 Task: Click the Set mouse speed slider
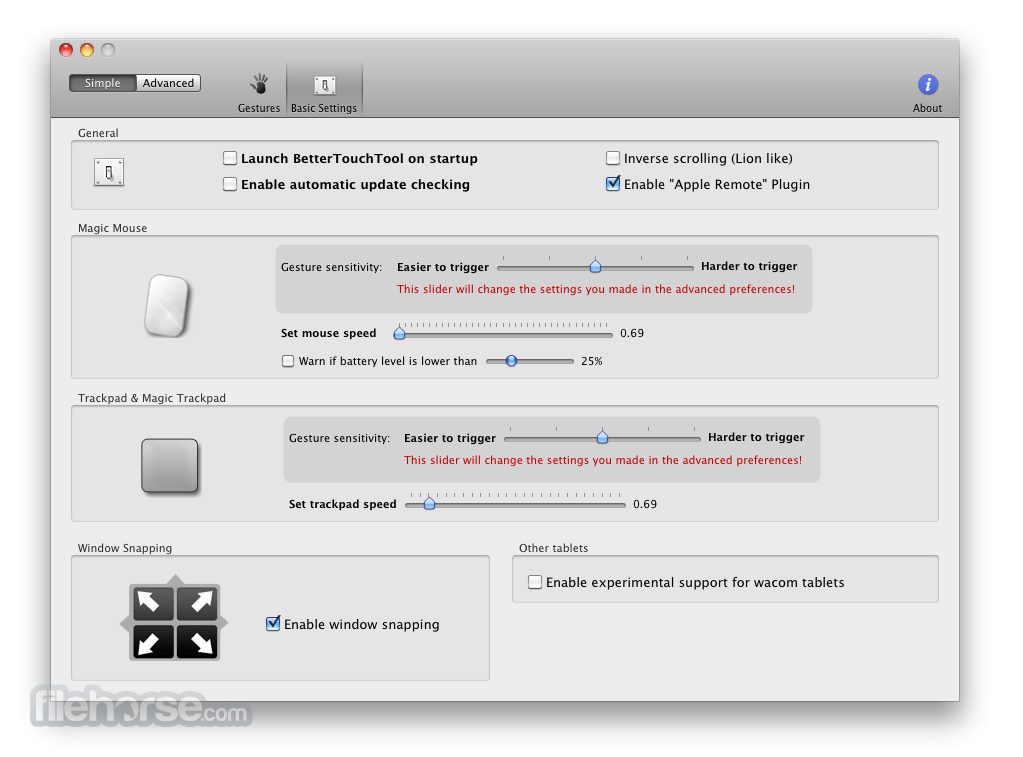[x=503, y=333]
